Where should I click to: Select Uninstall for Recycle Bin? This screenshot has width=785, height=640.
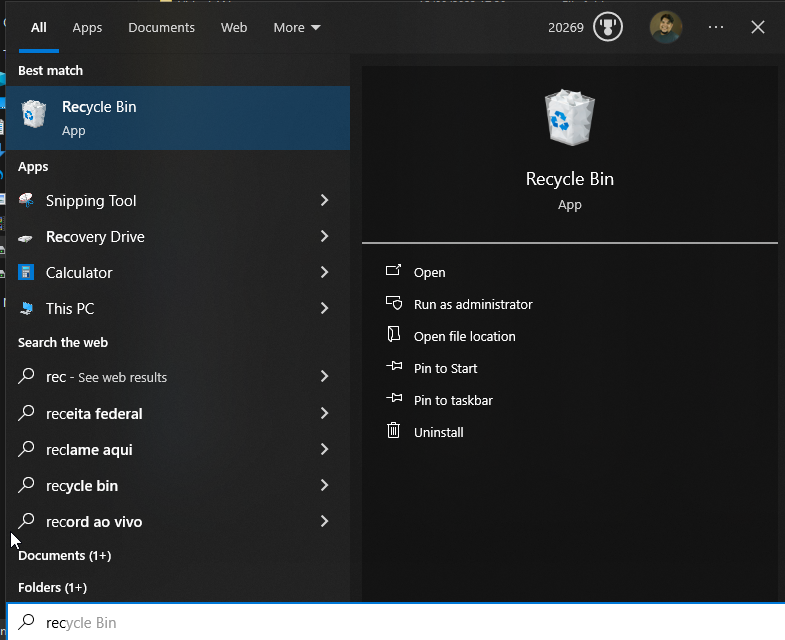(439, 432)
